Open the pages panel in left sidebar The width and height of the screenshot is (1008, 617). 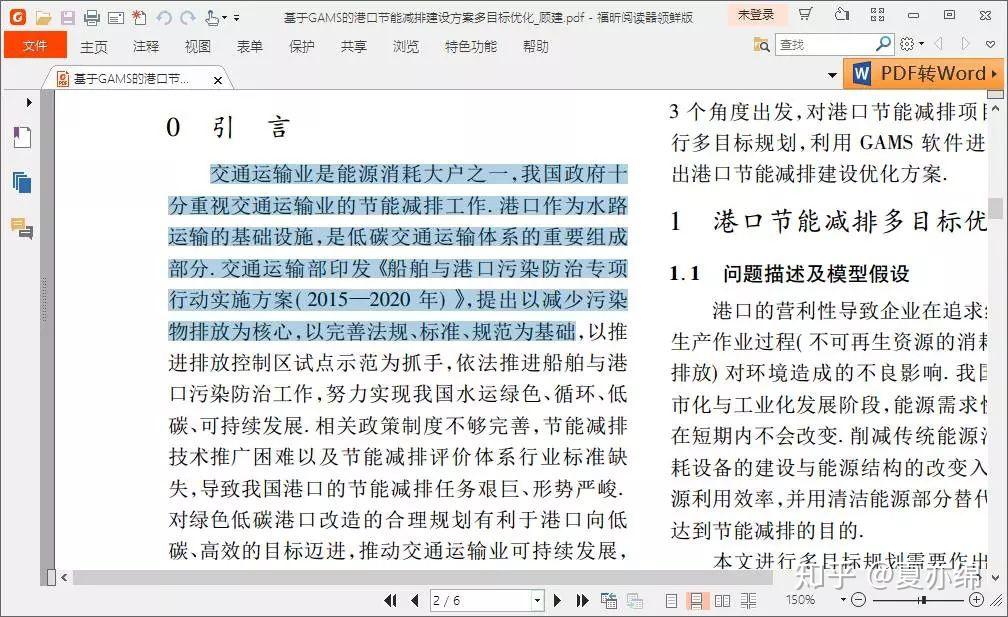click(x=22, y=183)
